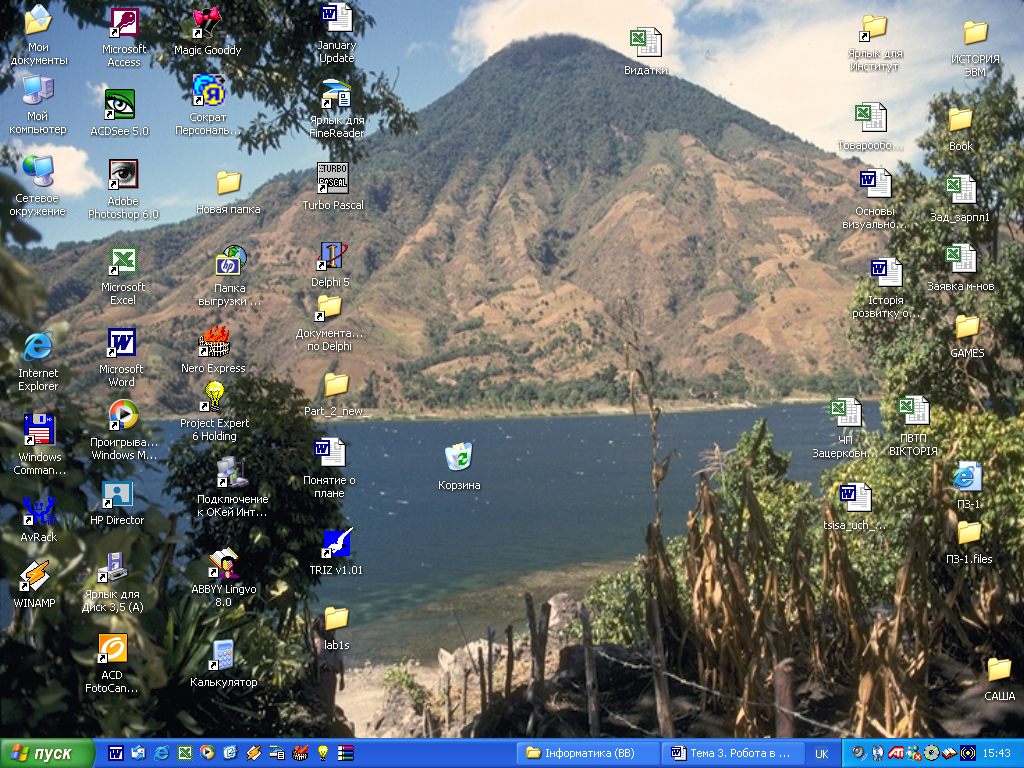Open the Новая папка folder
1024x768 pixels.
point(229,183)
